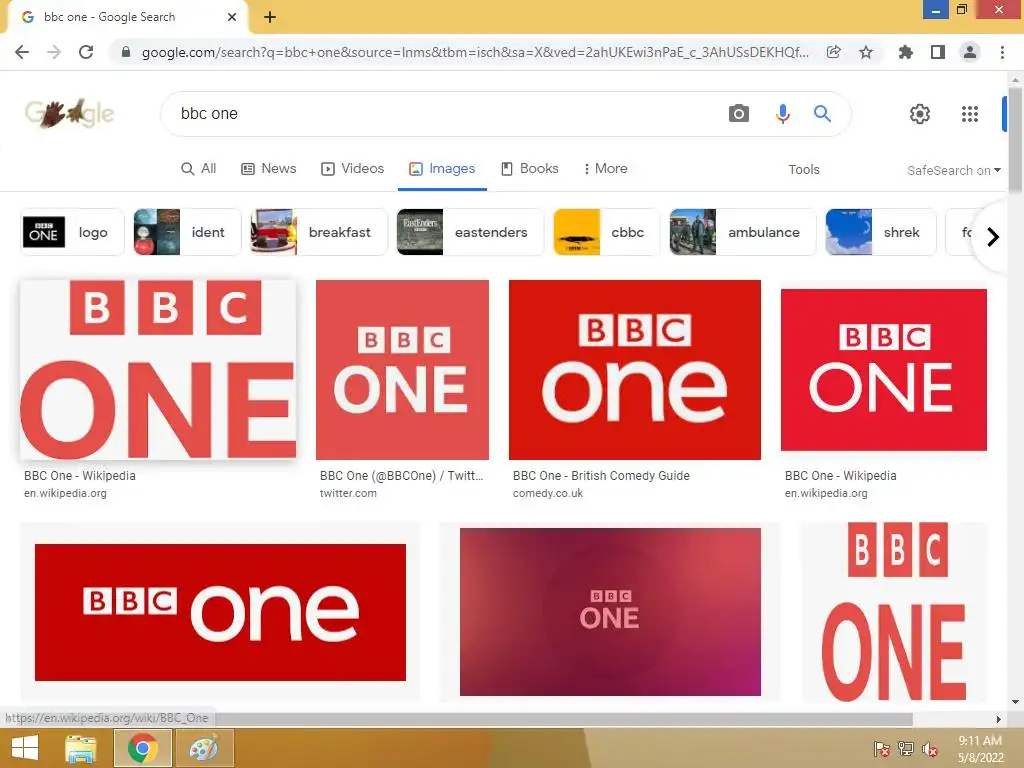Search by image camera icon
Image resolution: width=1024 pixels, height=768 pixels.
739,114
